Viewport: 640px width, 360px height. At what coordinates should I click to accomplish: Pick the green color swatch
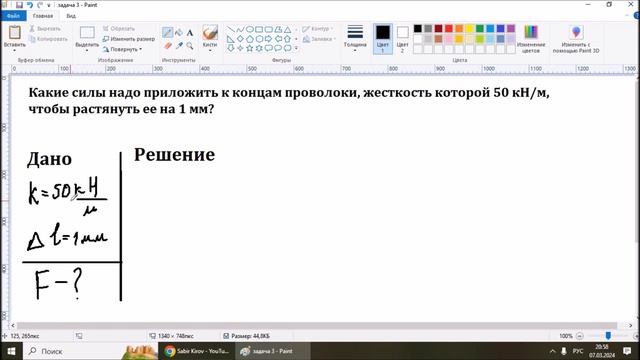480,29
